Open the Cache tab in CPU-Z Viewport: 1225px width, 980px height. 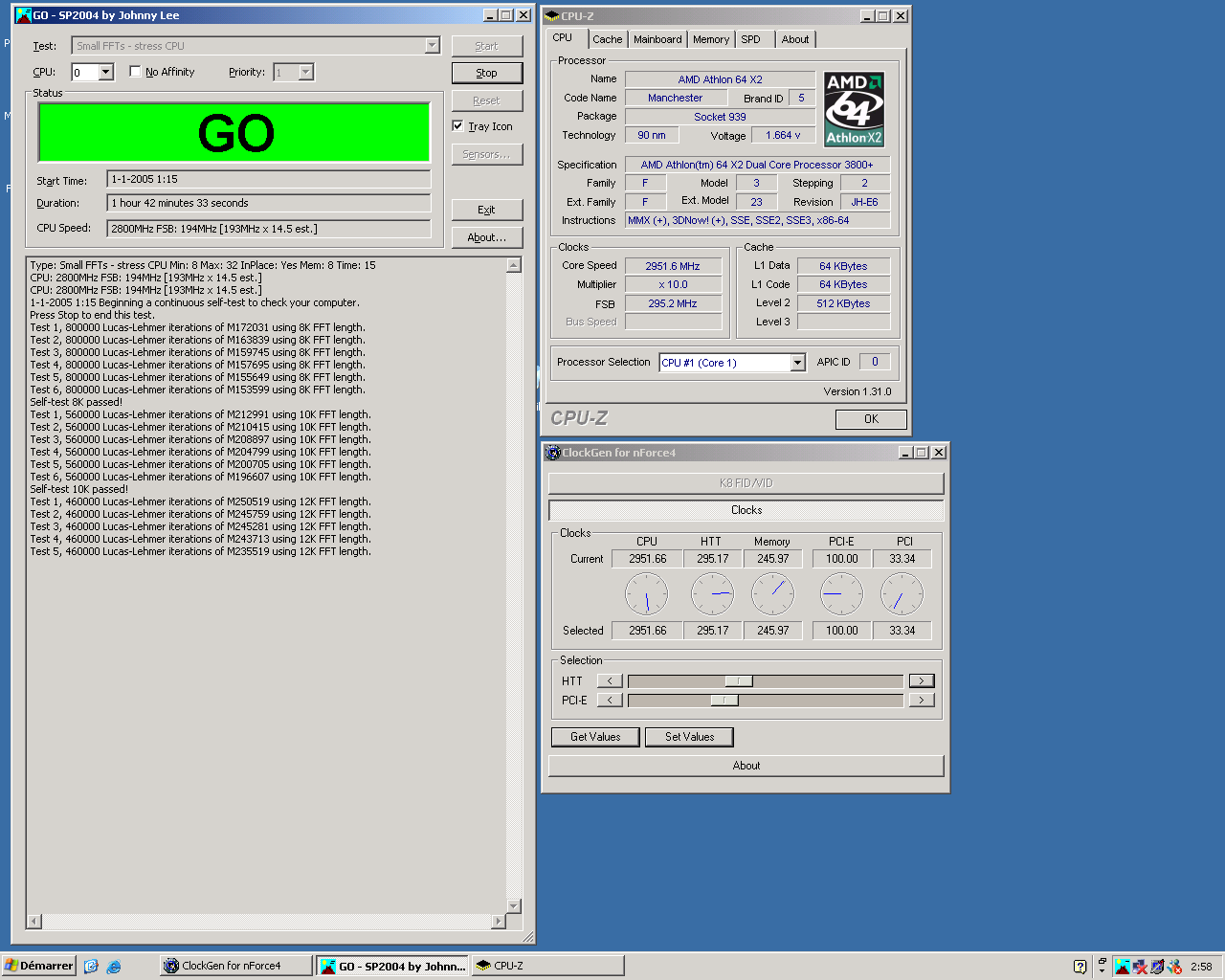(x=607, y=39)
